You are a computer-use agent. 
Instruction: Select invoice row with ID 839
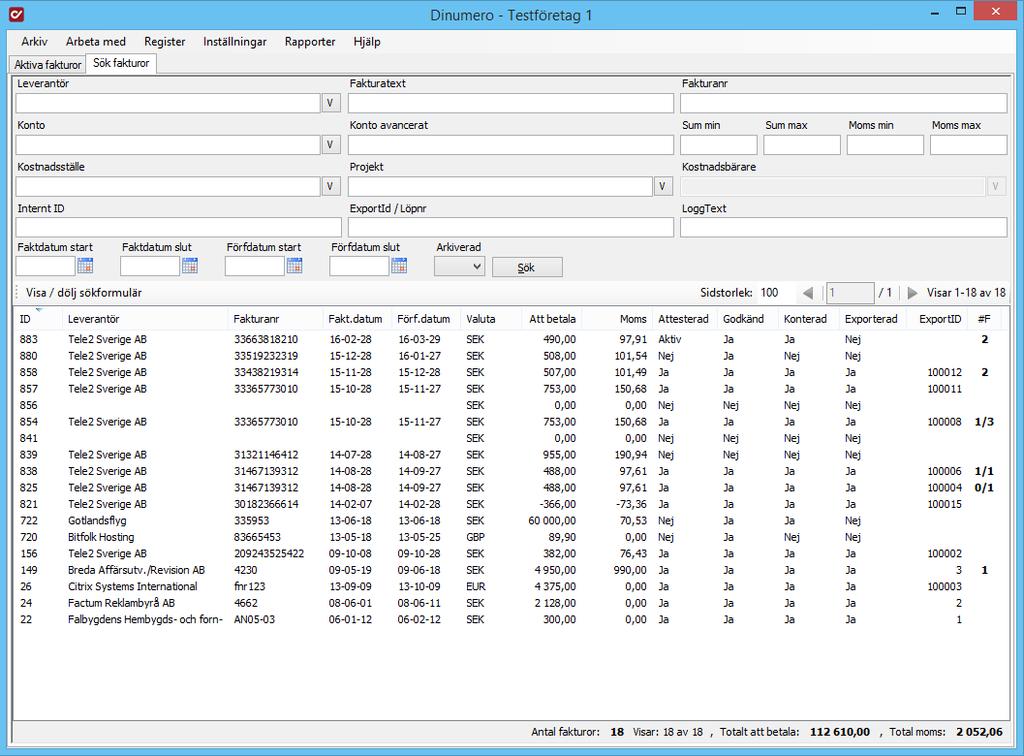[511, 454]
